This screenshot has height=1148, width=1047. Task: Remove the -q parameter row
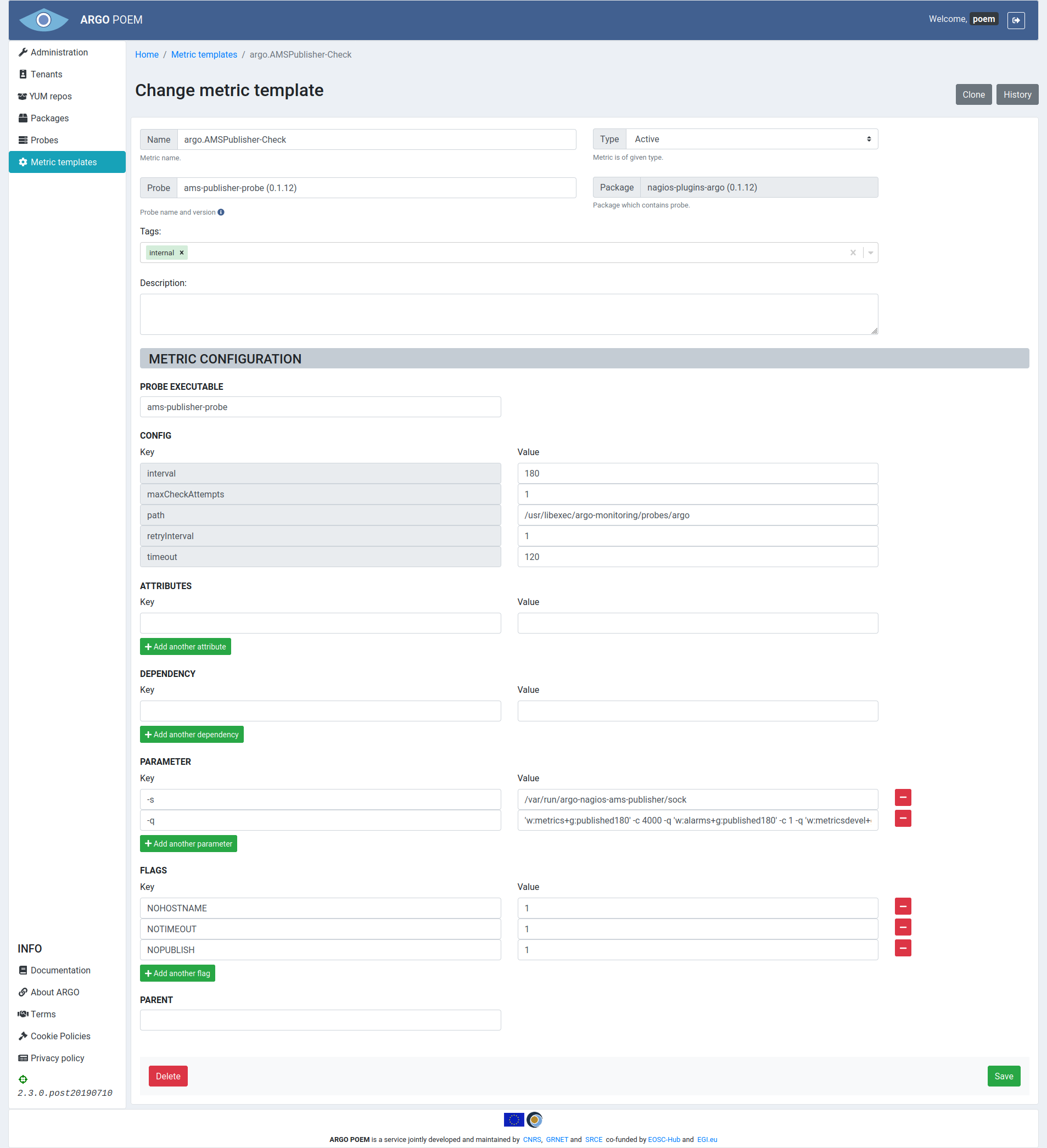(x=903, y=818)
